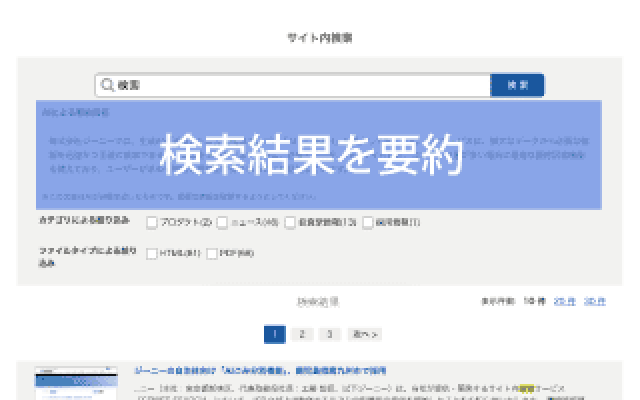Image resolution: width=640 pixels, height=400 pixels.
Task: Go to results page 2
Action: (302, 334)
